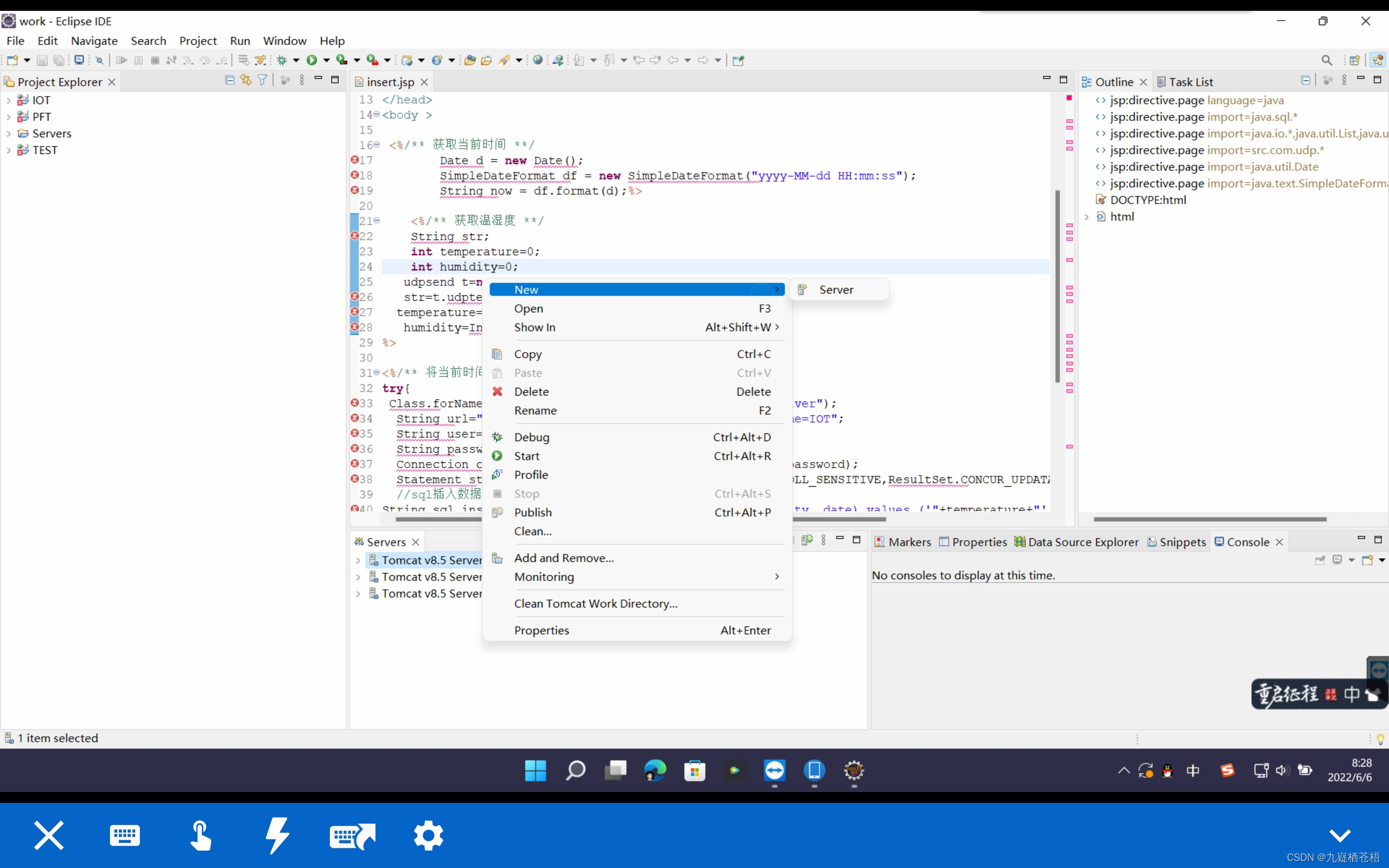This screenshot has height=868, width=1389.
Task: Collapse the code fold at line 21
Action: pyautogui.click(x=377, y=220)
